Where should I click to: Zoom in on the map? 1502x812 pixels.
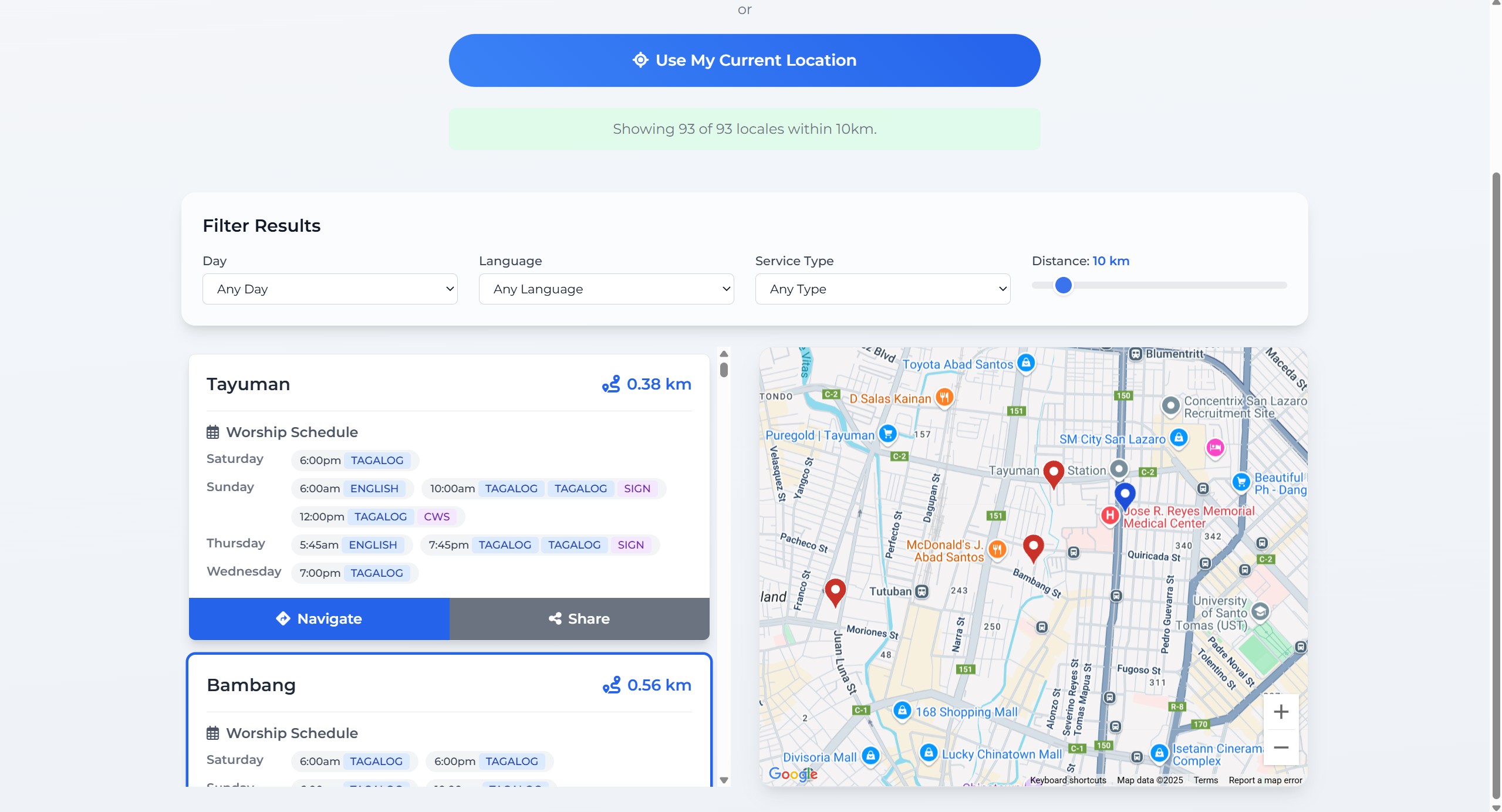[x=1281, y=712]
